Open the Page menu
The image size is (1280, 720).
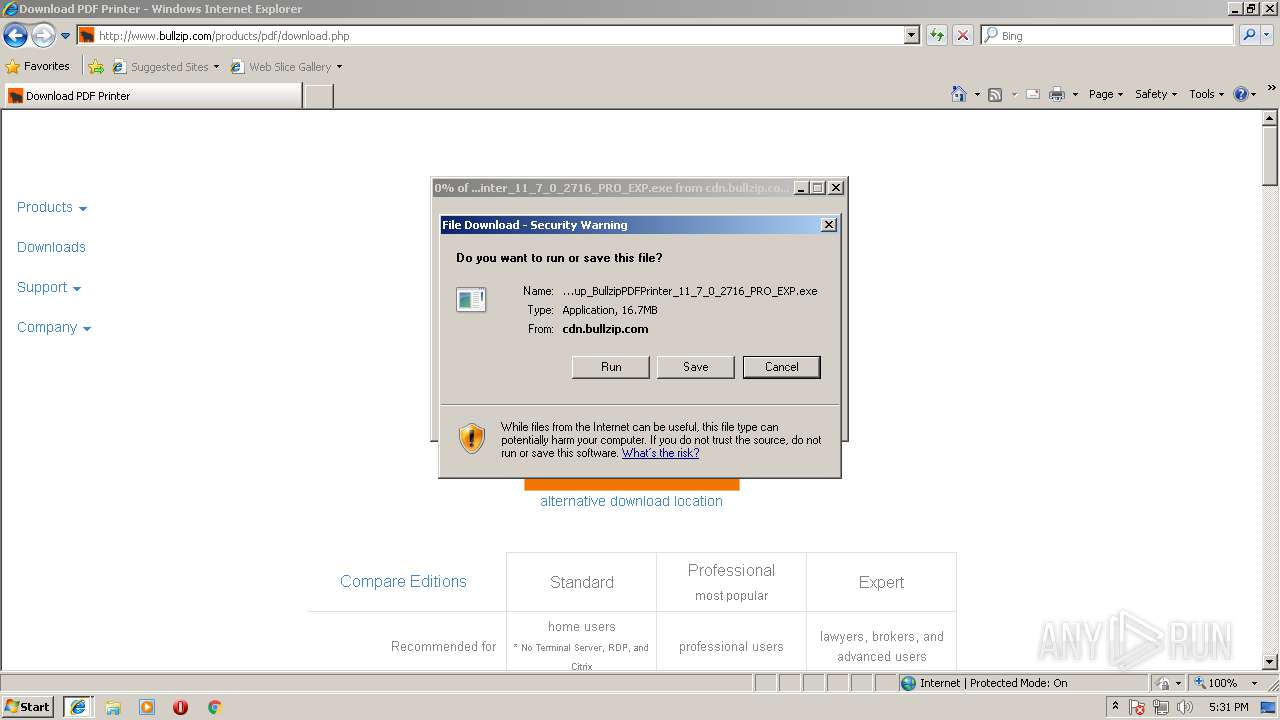(x=1106, y=94)
